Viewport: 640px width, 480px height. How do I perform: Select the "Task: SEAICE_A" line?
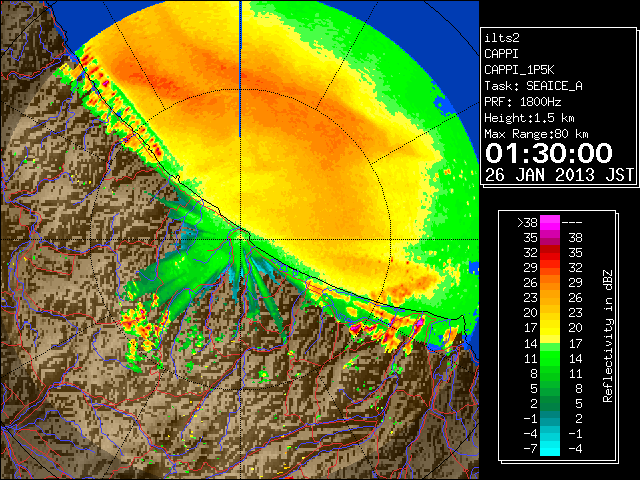click(533, 86)
